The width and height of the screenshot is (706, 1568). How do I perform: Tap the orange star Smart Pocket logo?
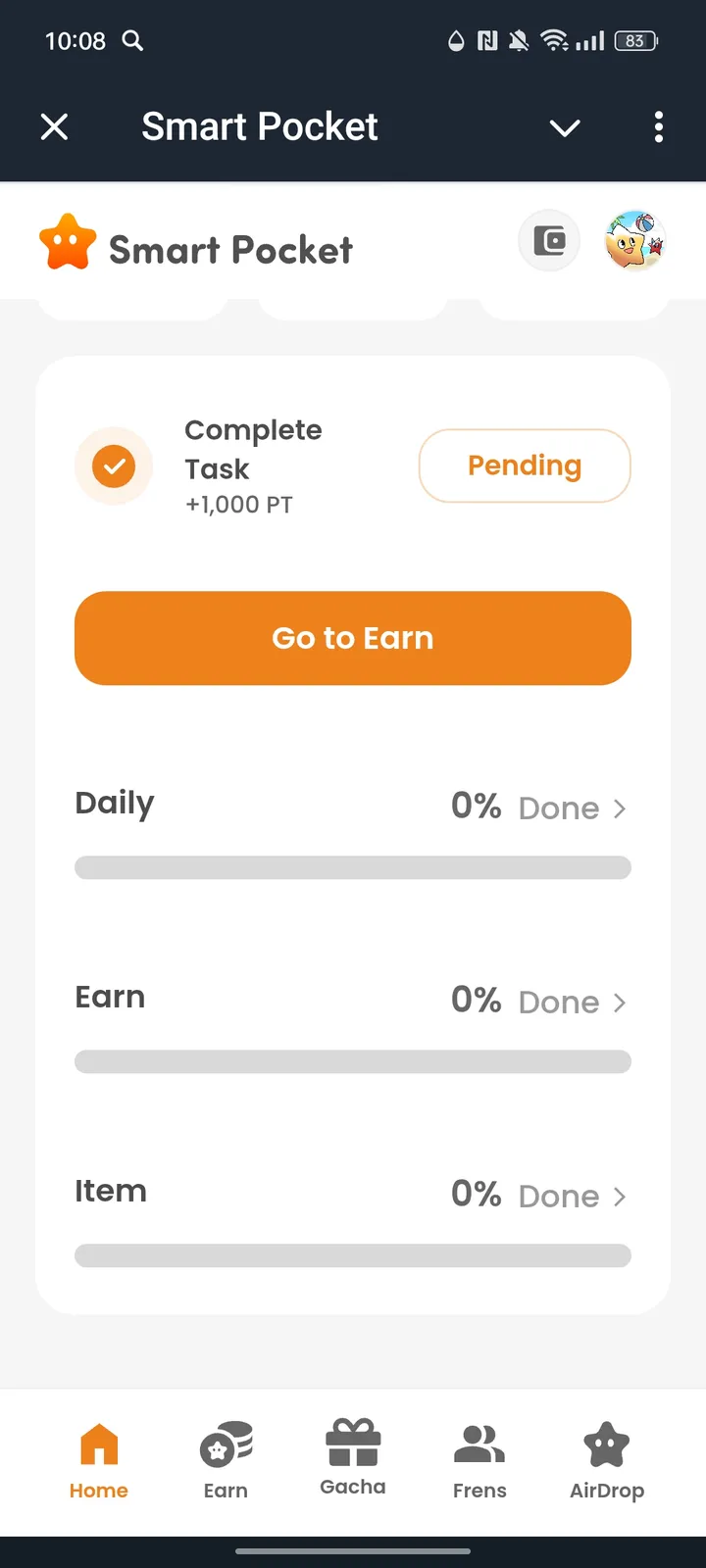click(x=68, y=243)
